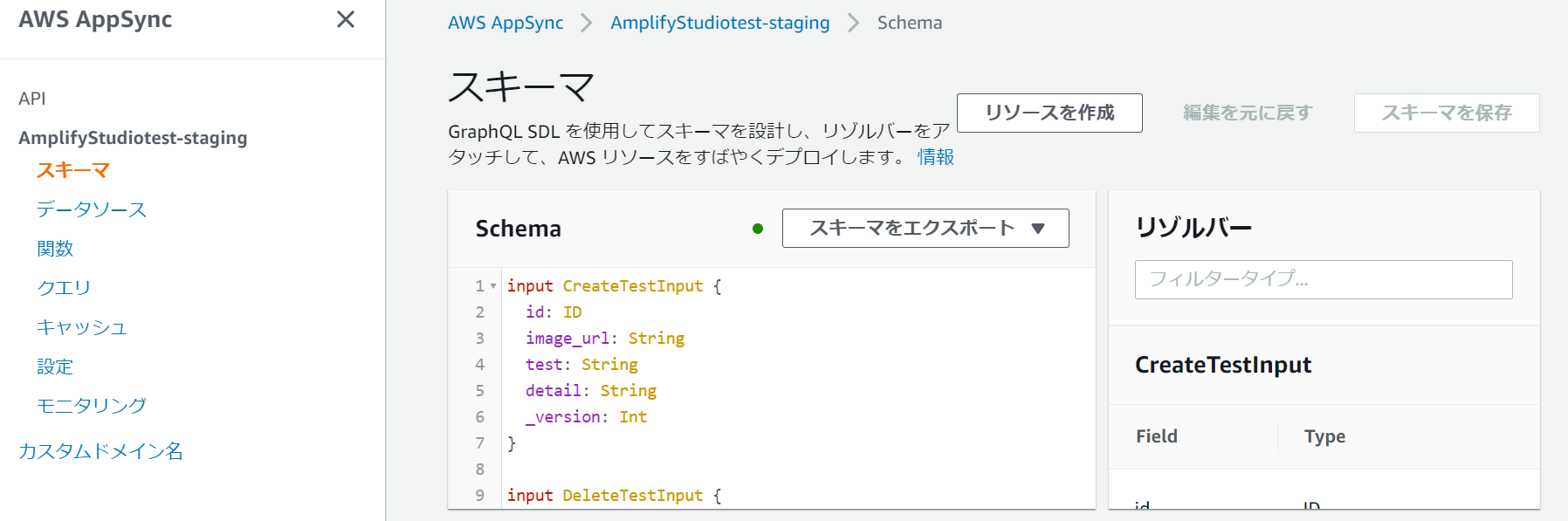This screenshot has width=1568, height=521.
Task: Click code line '_version: Int'
Action: click(x=587, y=417)
